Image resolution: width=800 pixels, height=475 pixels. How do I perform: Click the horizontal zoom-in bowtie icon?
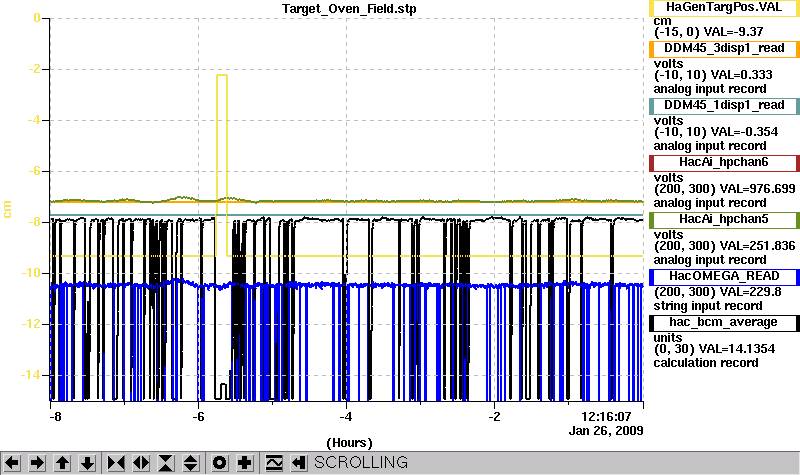pyautogui.click(x=116, y=463)
